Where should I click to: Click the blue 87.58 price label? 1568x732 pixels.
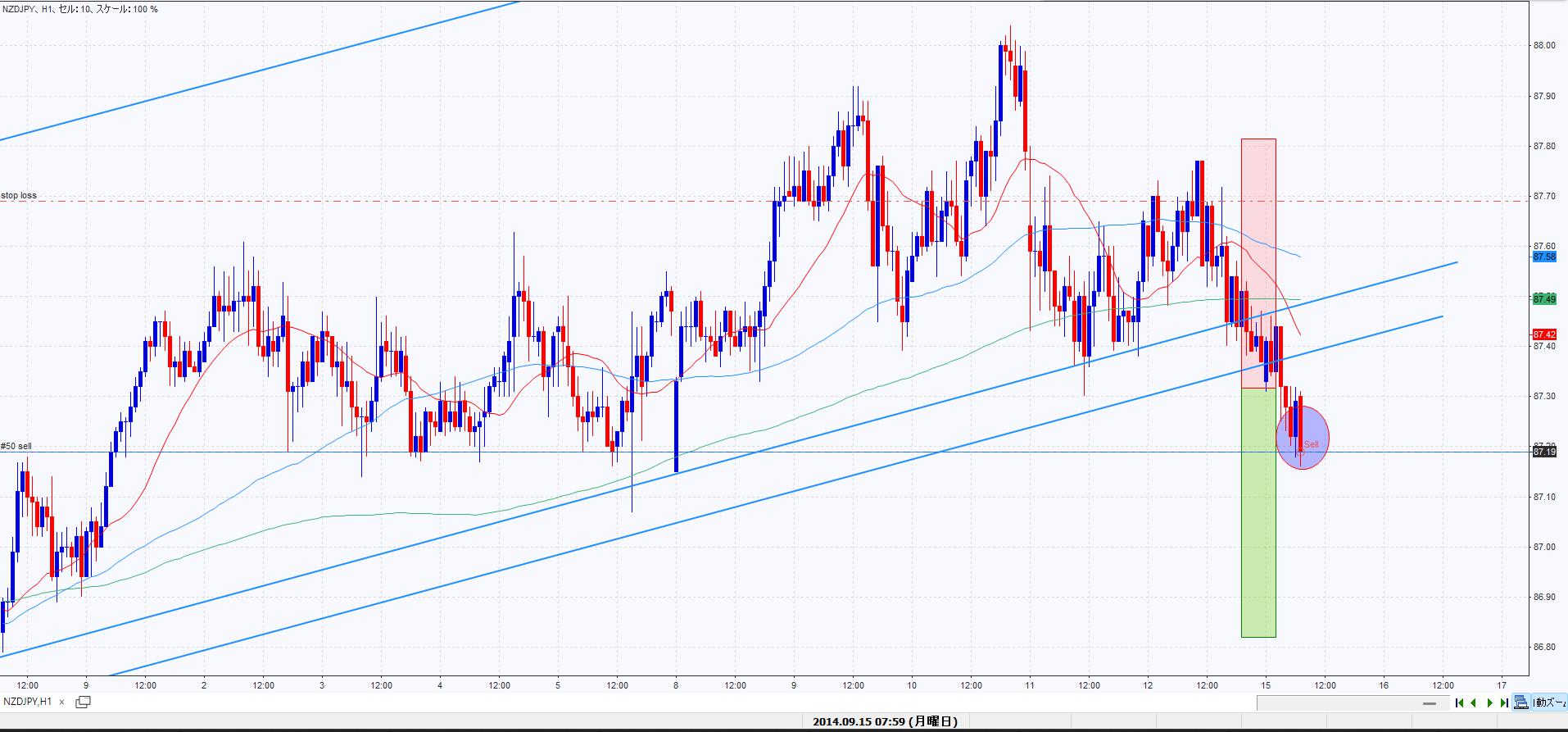click(1544, 257)
